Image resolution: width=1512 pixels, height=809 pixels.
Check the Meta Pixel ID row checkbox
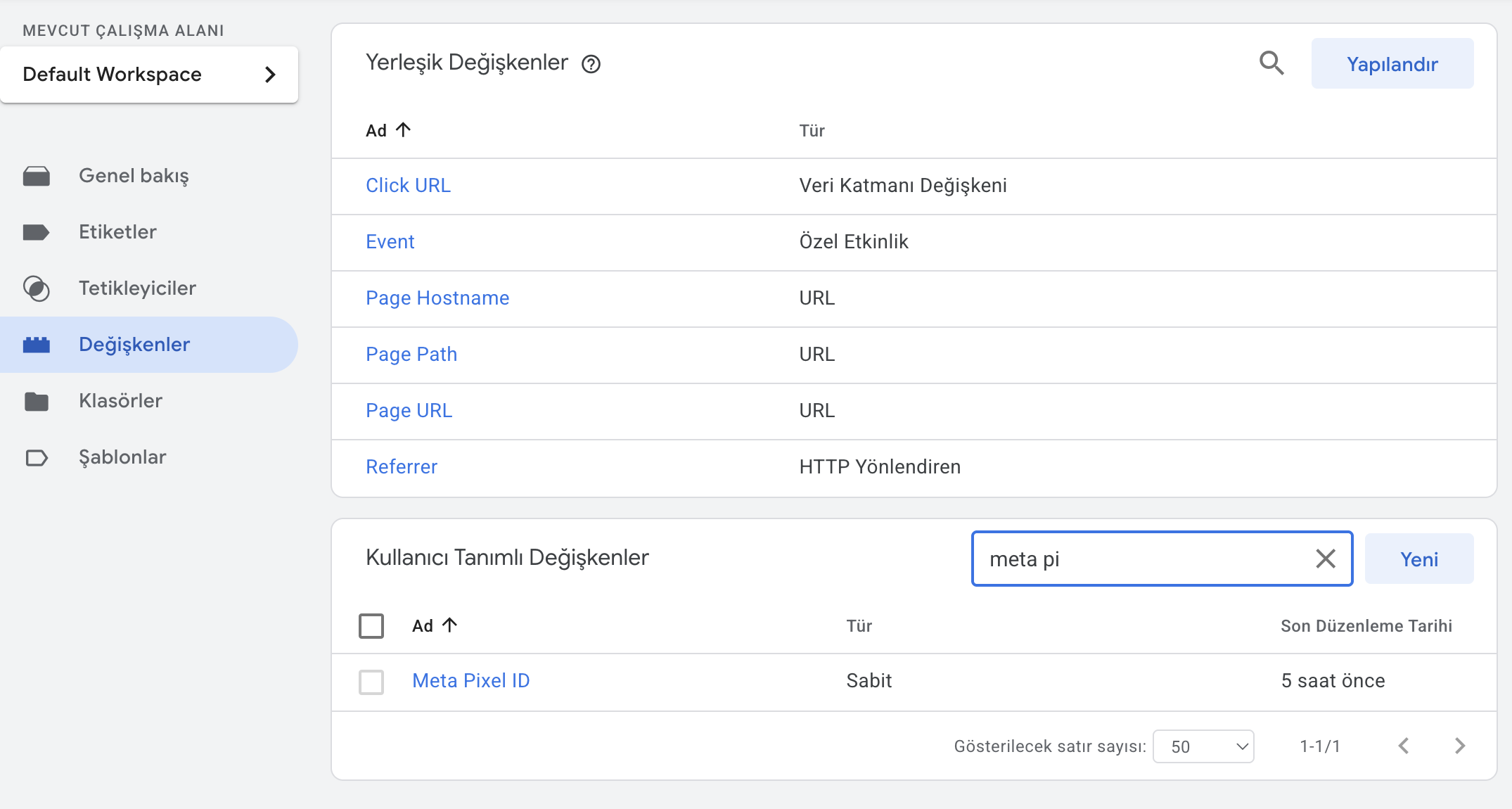coord(371,681)
